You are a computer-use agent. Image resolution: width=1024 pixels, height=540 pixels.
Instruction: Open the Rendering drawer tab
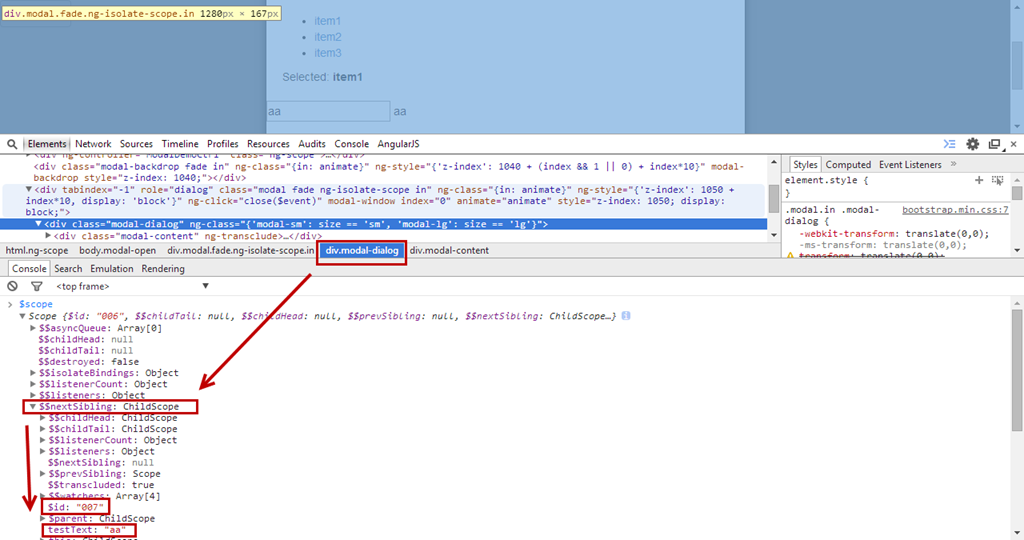(x=163, y=268)
